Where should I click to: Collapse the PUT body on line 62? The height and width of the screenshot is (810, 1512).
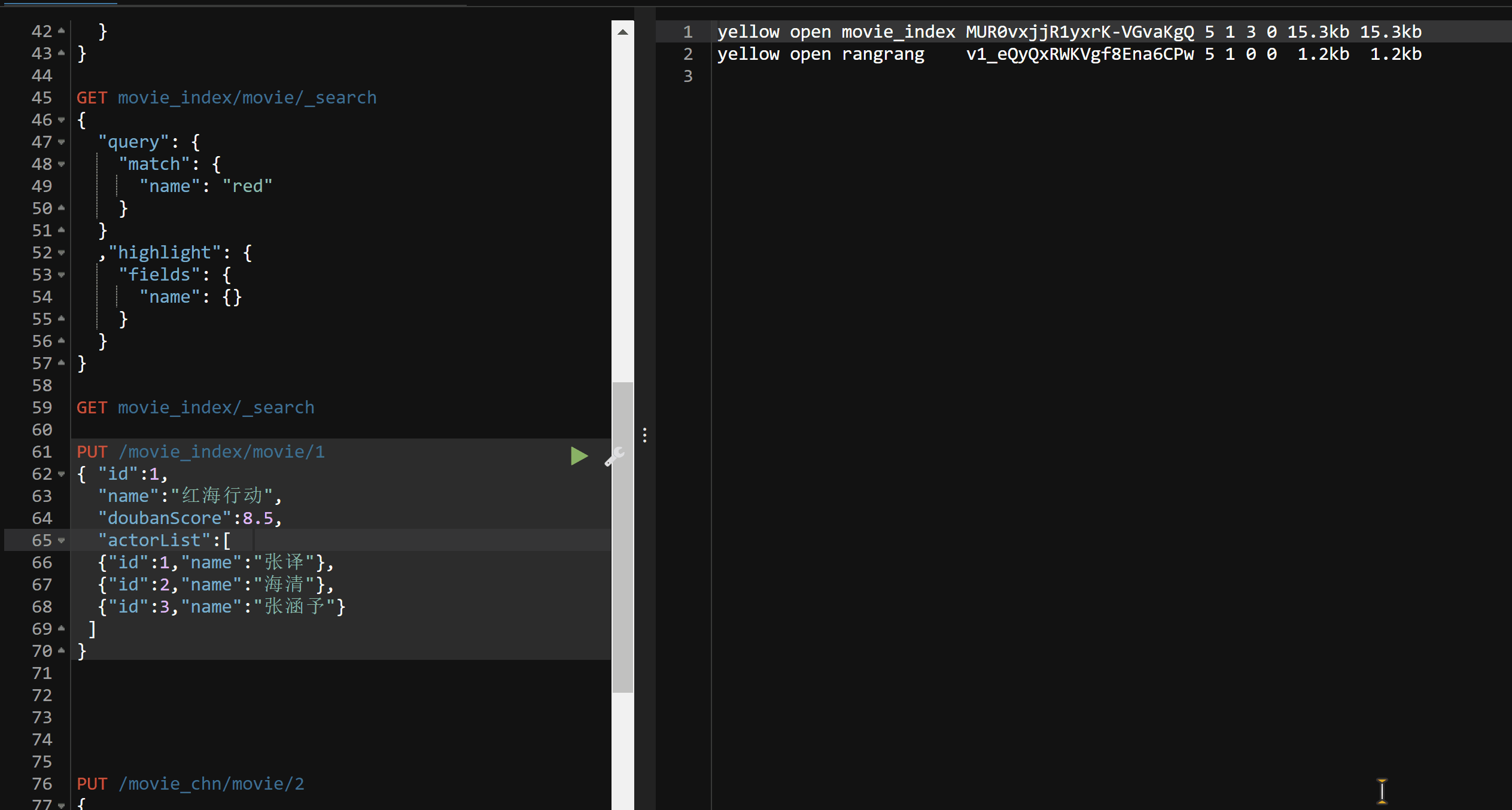click(x=62, y=474)
